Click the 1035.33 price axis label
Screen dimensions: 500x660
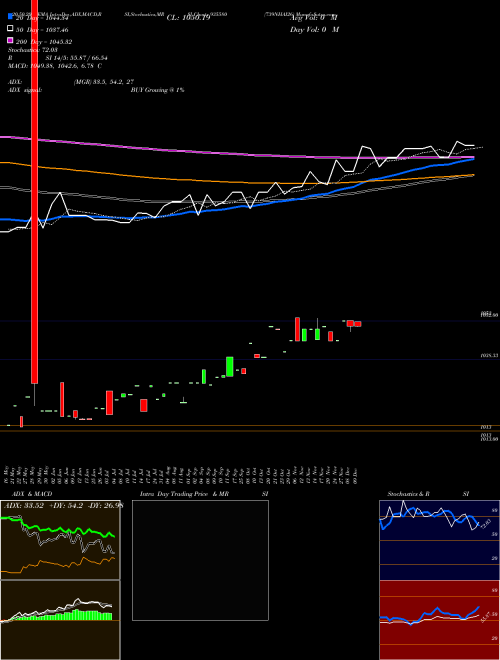(489, 356)
